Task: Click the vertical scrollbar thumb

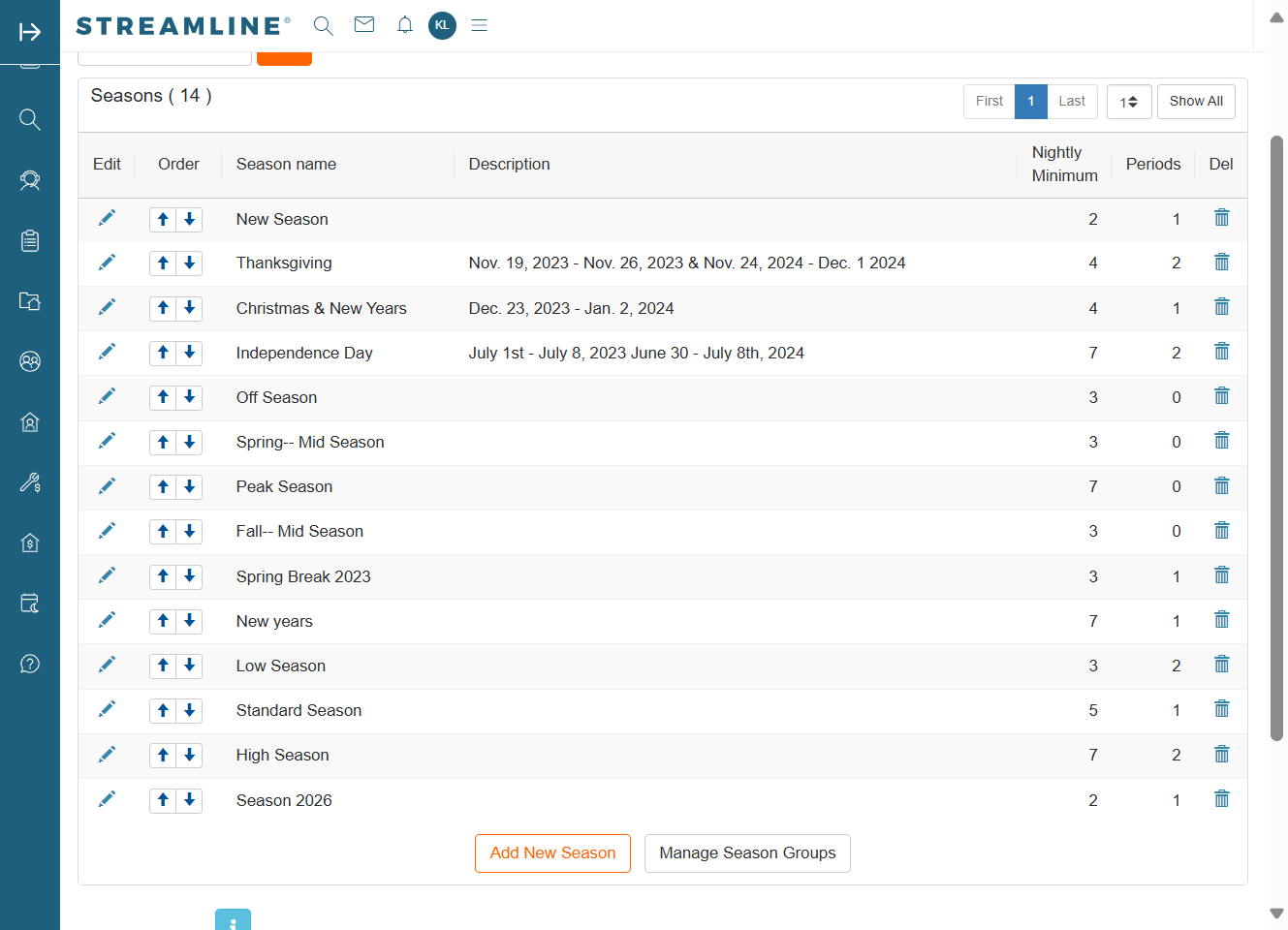Action: 1276,438
